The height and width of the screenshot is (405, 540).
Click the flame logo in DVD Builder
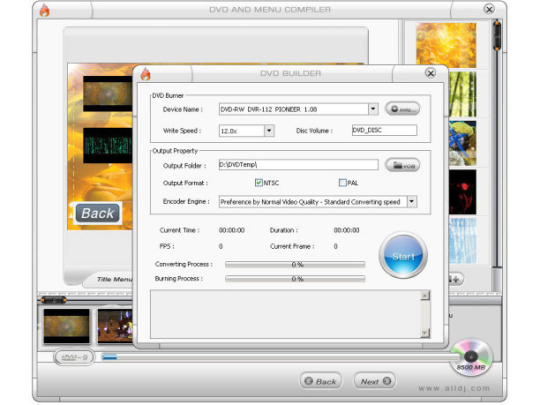click(146, 74)
